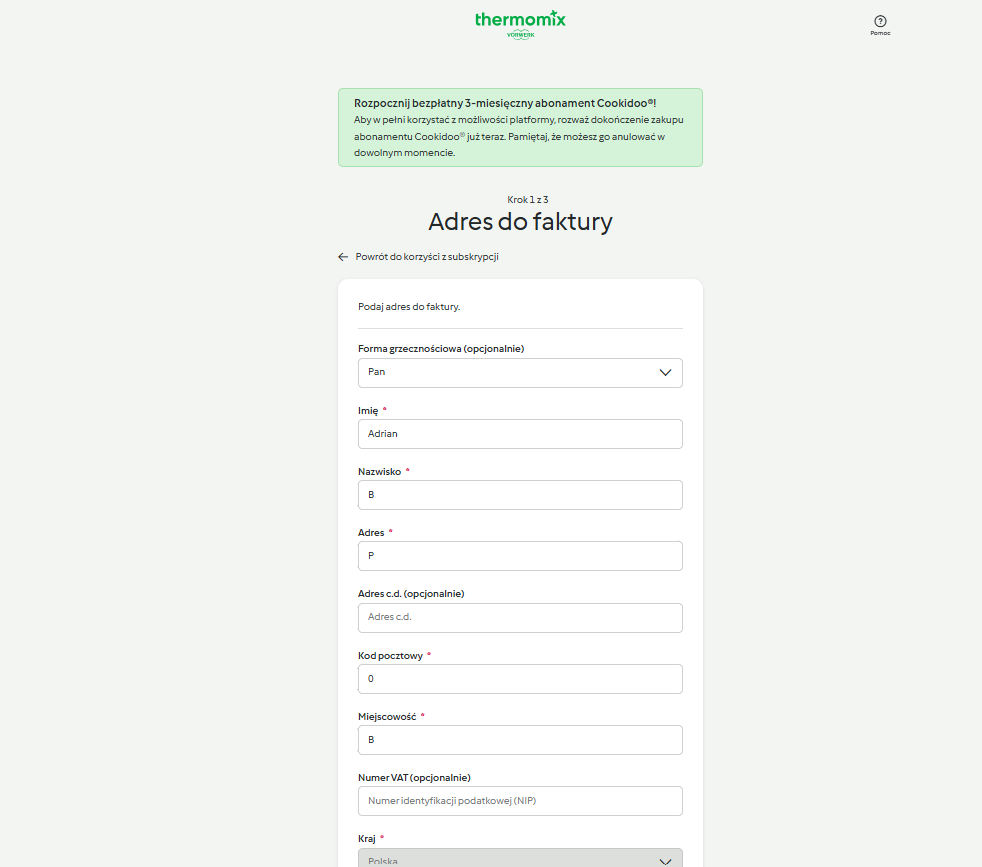The height and width of the screenshot is (867, 982).
Task: Open the Pomoc help icon
Action: coord(880,25)
